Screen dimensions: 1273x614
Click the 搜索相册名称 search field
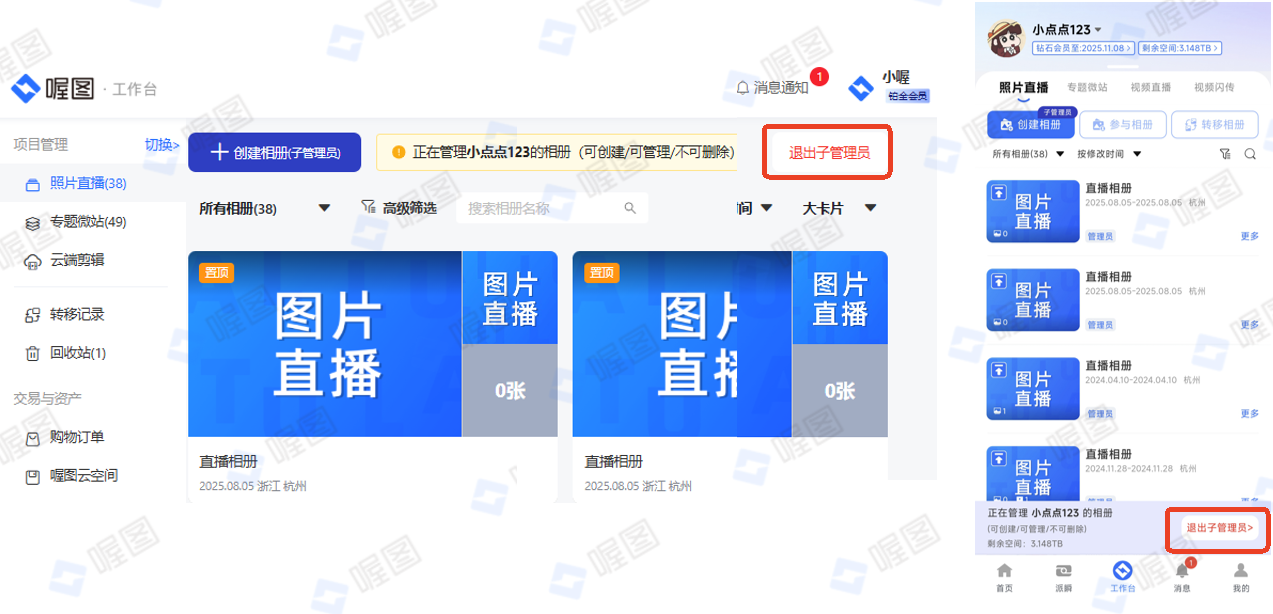pos(552,208)
